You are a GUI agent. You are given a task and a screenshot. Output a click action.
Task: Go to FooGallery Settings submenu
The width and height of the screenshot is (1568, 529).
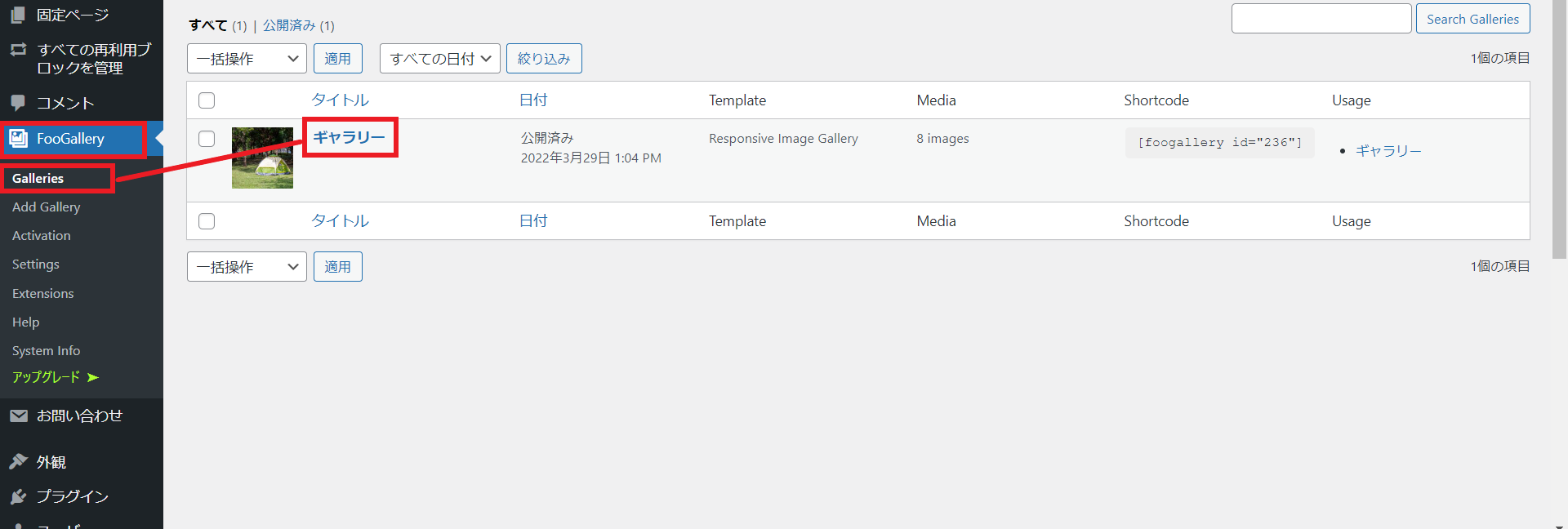tap(36, 264)
